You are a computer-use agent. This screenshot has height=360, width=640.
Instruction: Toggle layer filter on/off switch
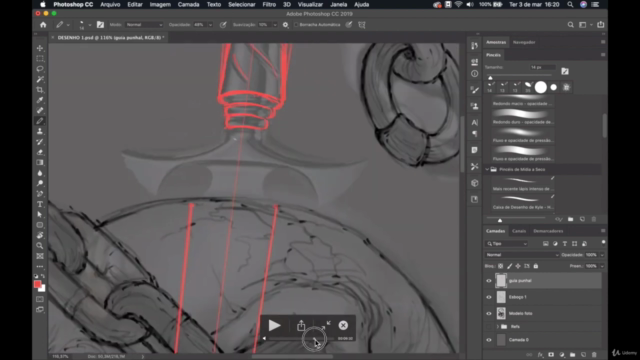tap(603, 243)
